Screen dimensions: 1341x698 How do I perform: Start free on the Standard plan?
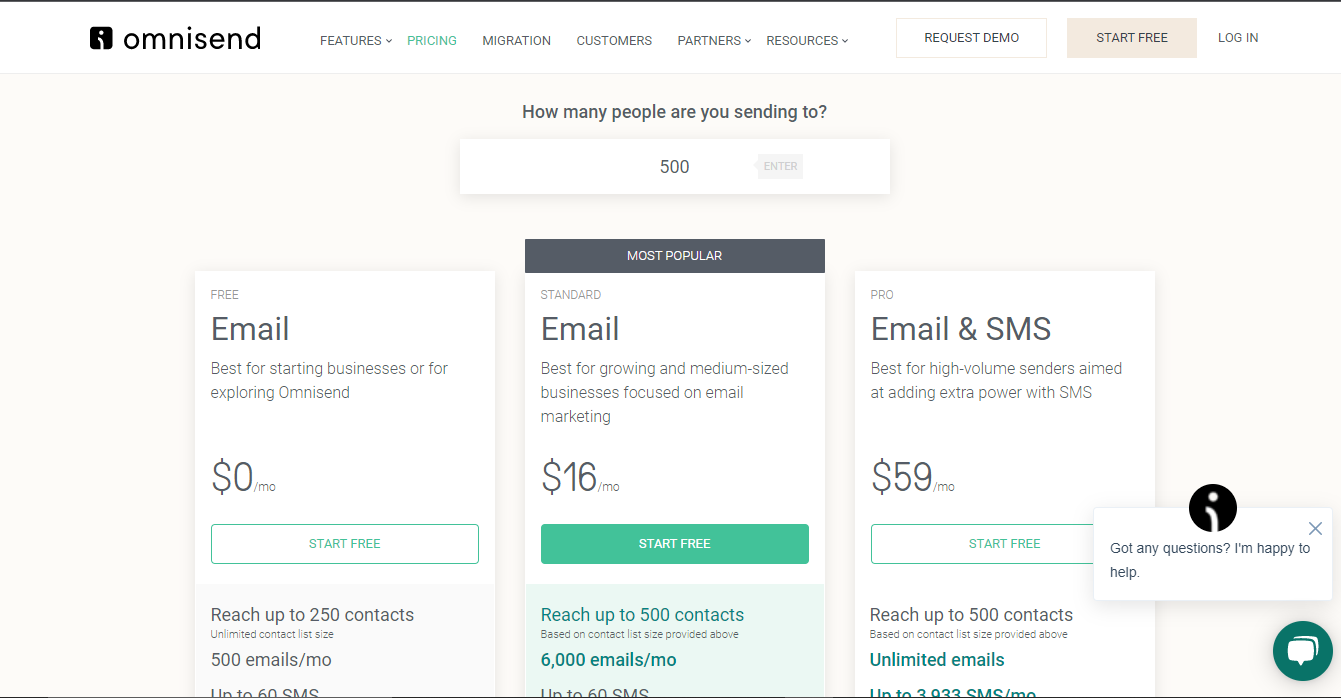tap(674, 544)
